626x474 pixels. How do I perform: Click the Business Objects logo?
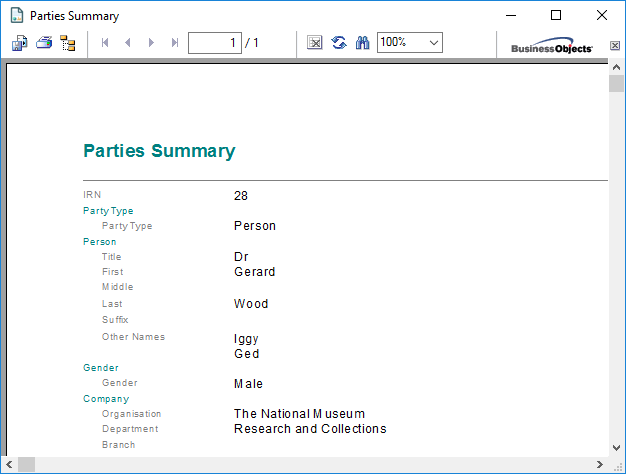[551, 47]
